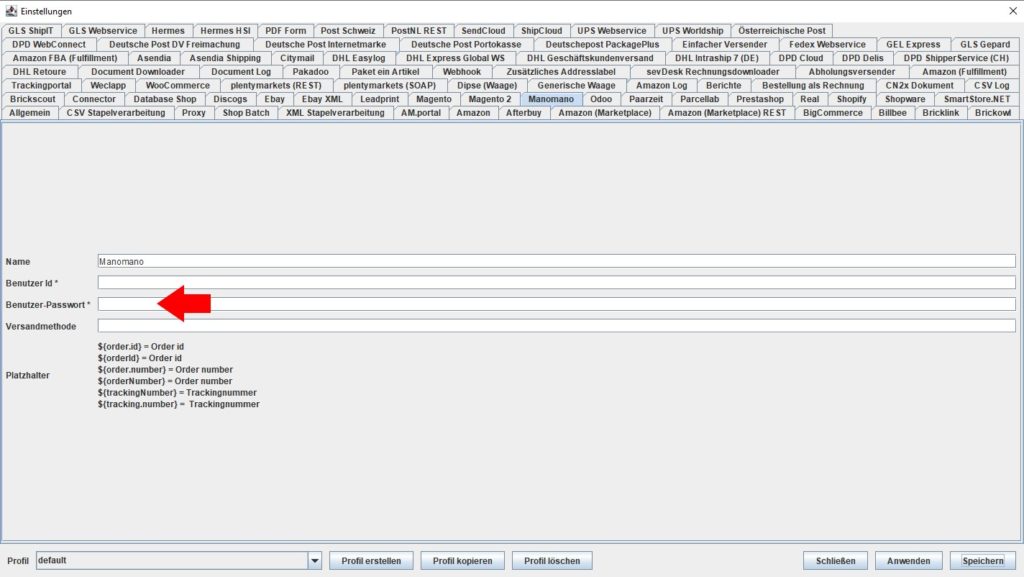Open the Magento 2 tab

click(490, 99)
